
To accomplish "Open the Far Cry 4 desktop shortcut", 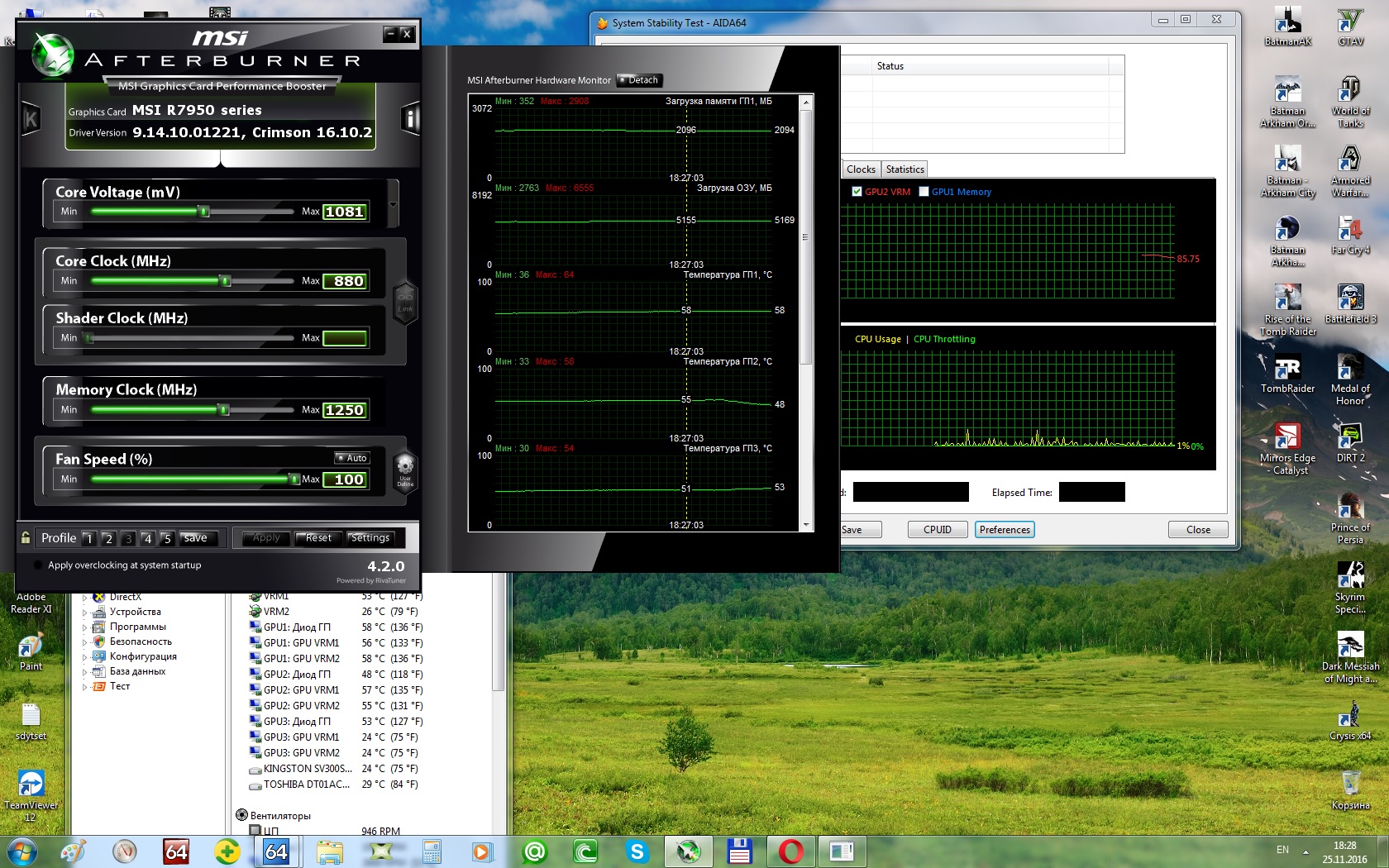I will (1350, 236).
